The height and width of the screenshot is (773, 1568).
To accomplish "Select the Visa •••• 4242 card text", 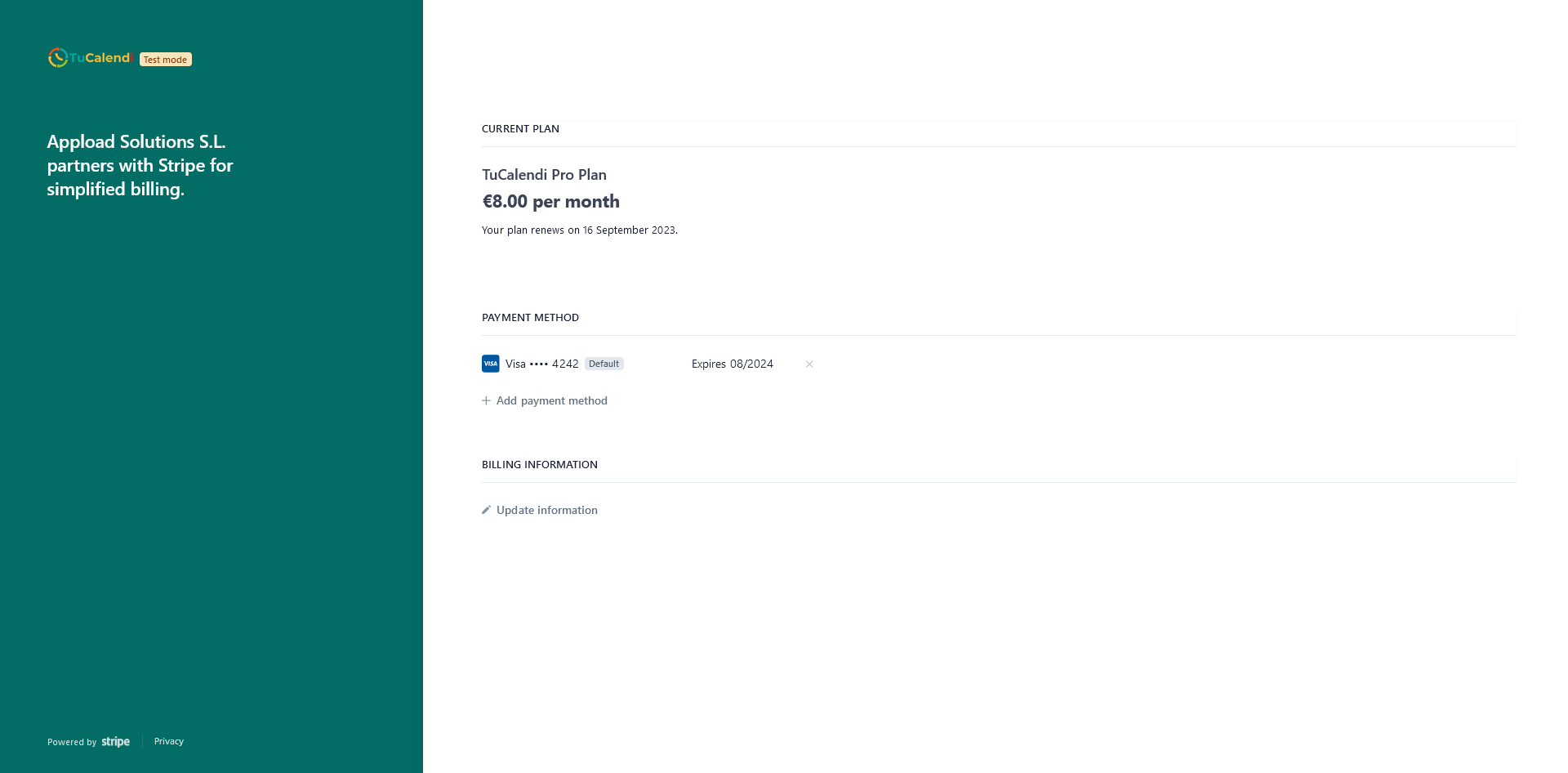I will pos(542,364).
